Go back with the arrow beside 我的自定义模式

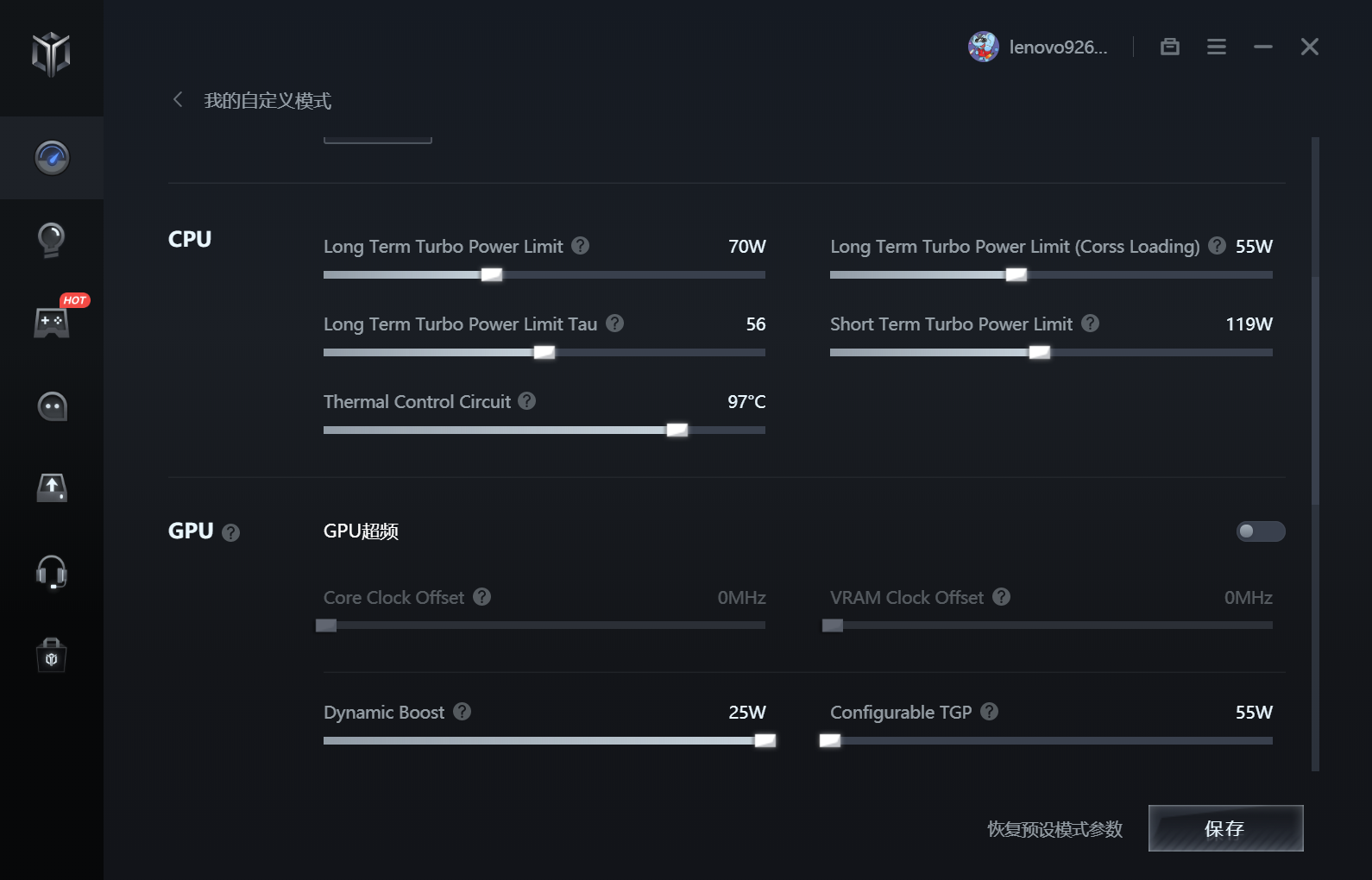click(x=178, y=100)
